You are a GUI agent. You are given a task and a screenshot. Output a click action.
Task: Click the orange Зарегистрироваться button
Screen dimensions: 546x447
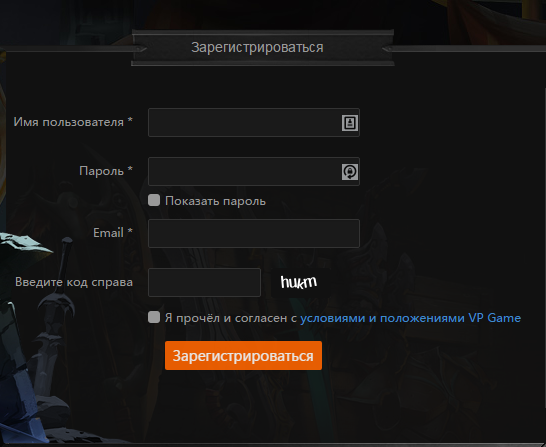tap(243, 355)
